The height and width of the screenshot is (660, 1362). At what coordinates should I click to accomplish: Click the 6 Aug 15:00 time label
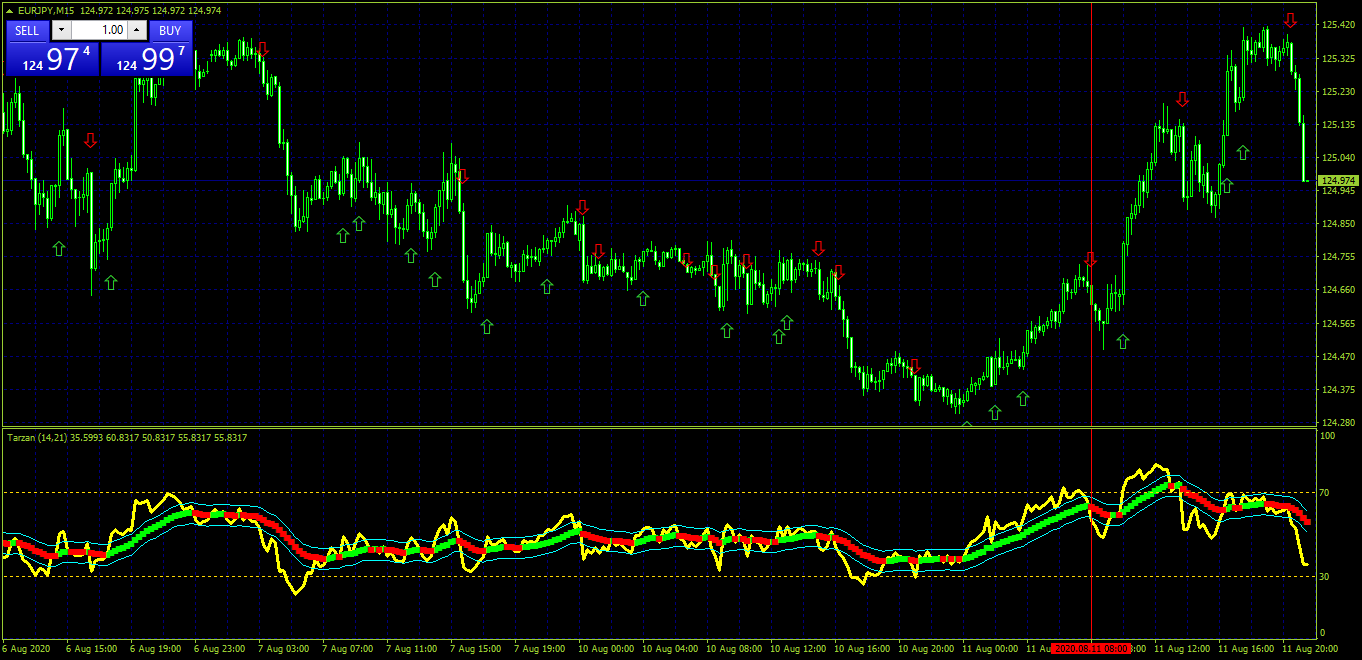pyautogui.click(x=91, y=649)
